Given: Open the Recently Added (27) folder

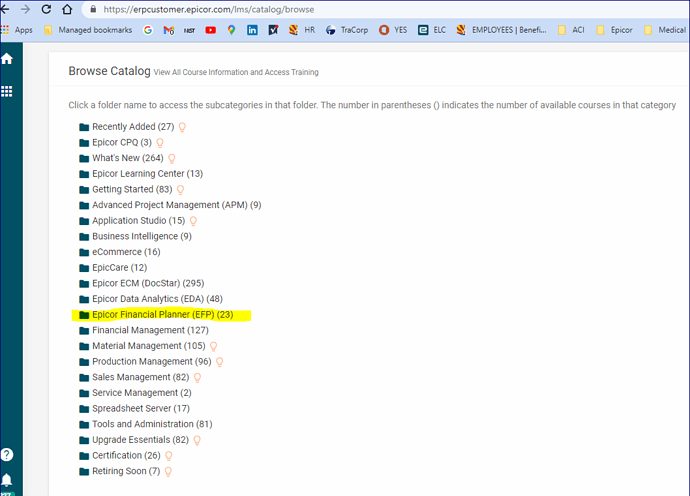Looking at the screenshot, I should (x=127, y=127).
